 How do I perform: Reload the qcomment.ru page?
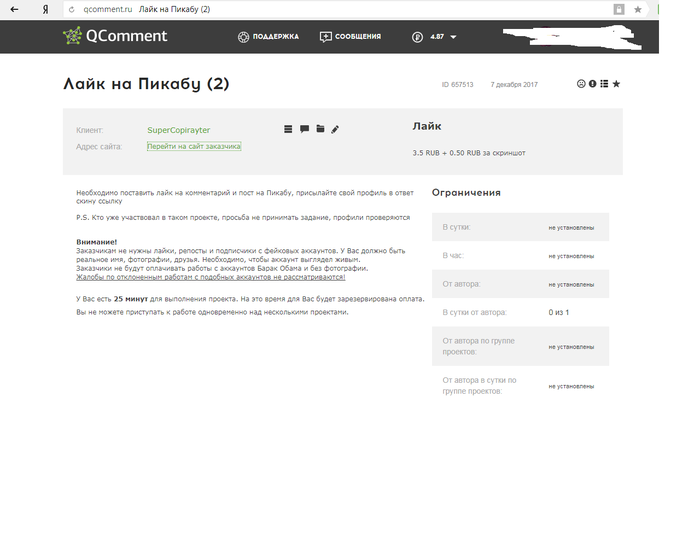pos(71,9)
